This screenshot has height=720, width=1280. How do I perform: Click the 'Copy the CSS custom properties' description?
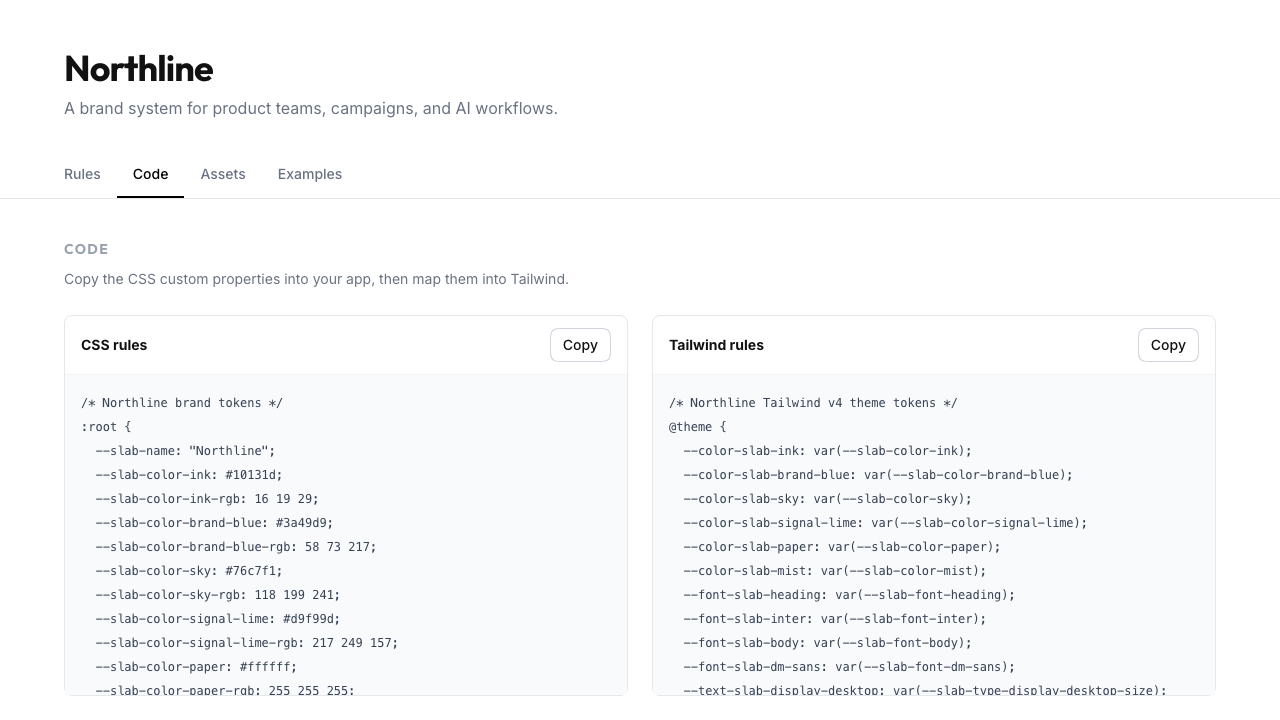316,279
